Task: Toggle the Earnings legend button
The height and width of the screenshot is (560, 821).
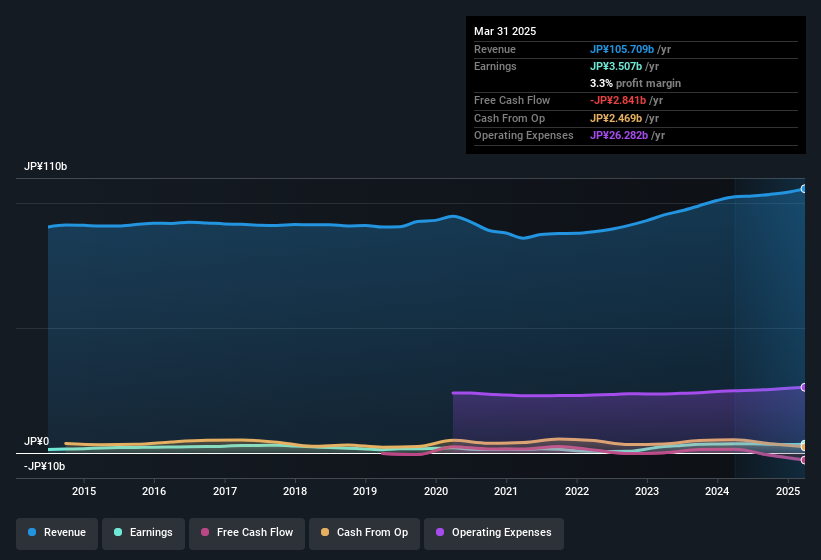Action: (x=143, y=533)
